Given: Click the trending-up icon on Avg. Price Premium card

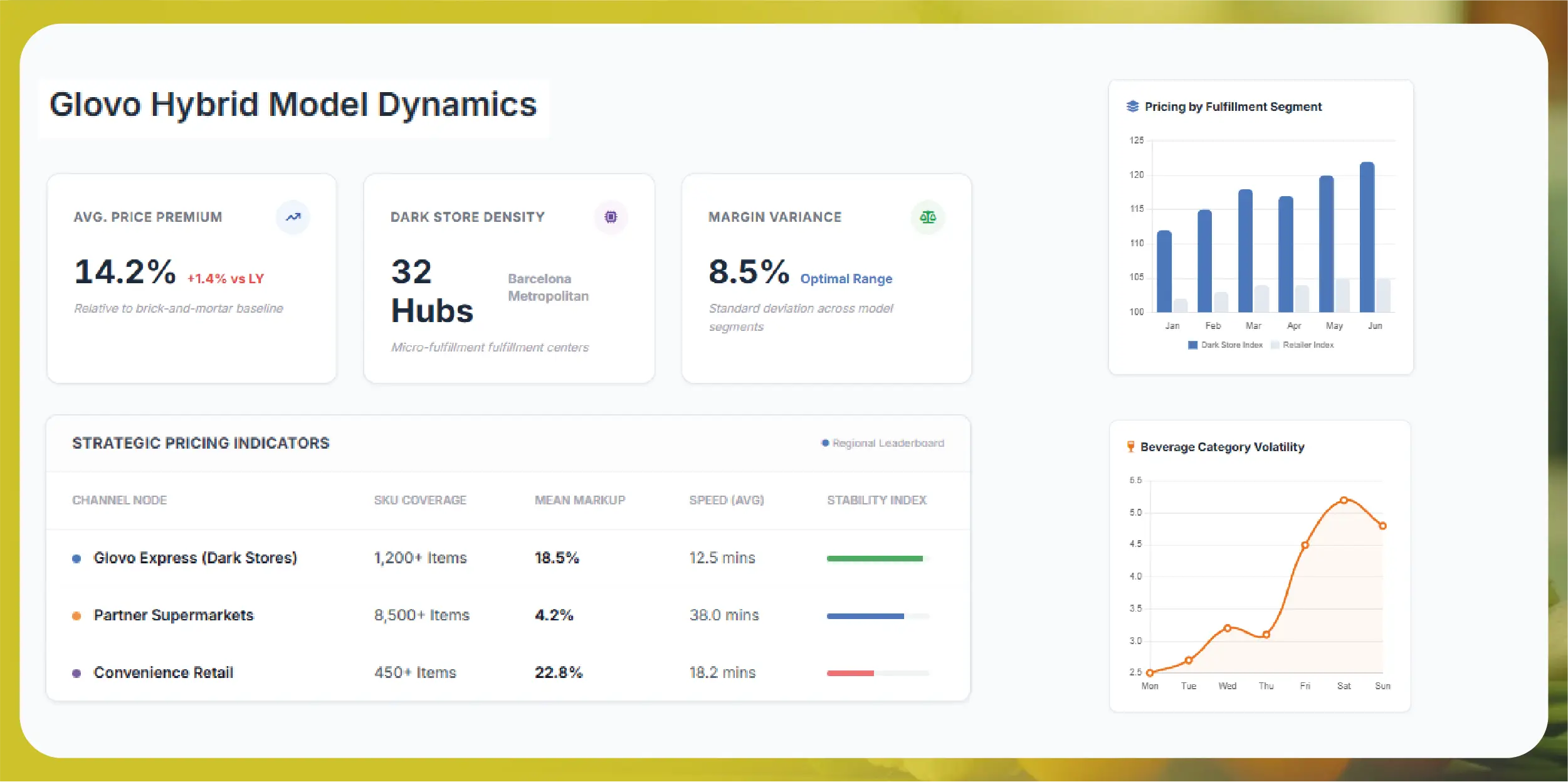Looking at the screenshot, I should [x=293, y=217].
